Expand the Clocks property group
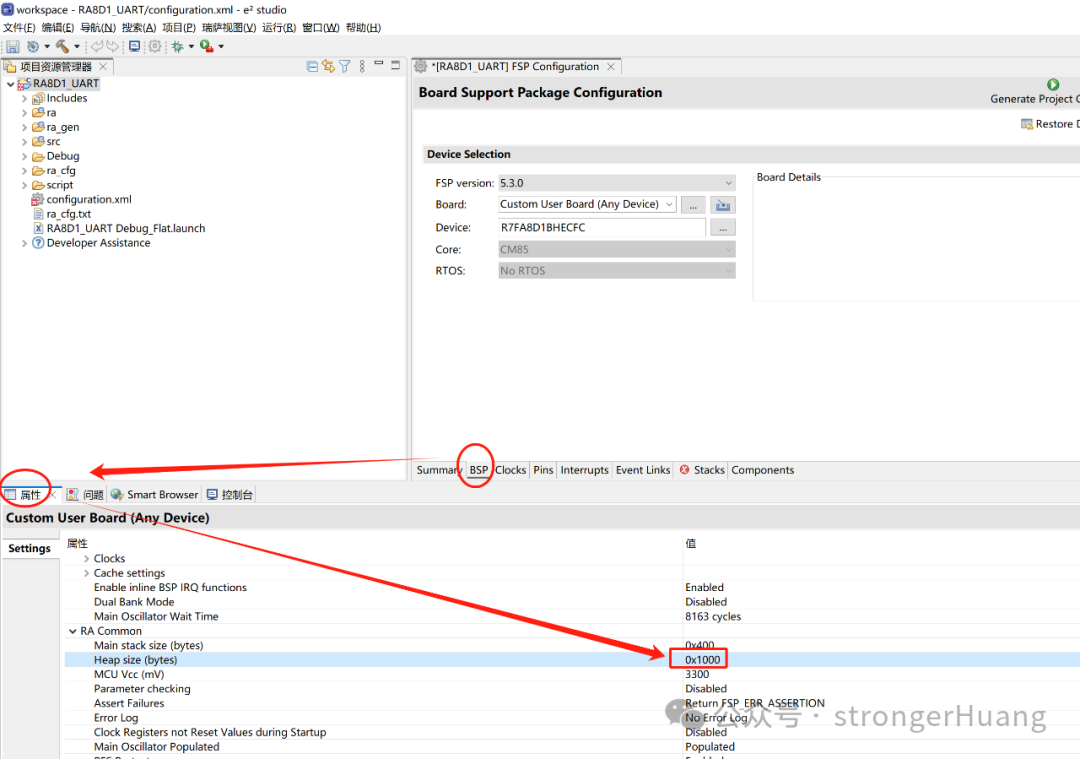The width and height of the screenshot is (1080, 759). (x=86, y=559)
